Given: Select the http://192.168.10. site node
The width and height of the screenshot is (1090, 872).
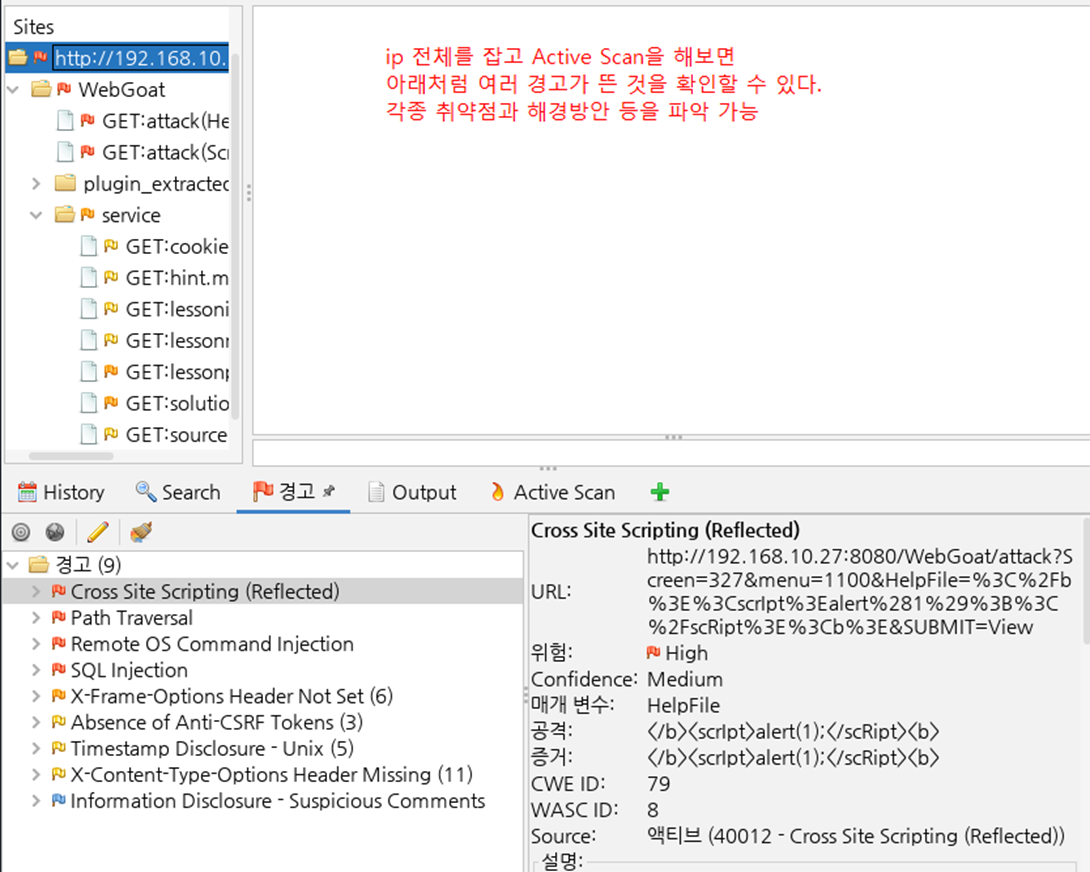Looking at the screenshot, I should 140,57.
